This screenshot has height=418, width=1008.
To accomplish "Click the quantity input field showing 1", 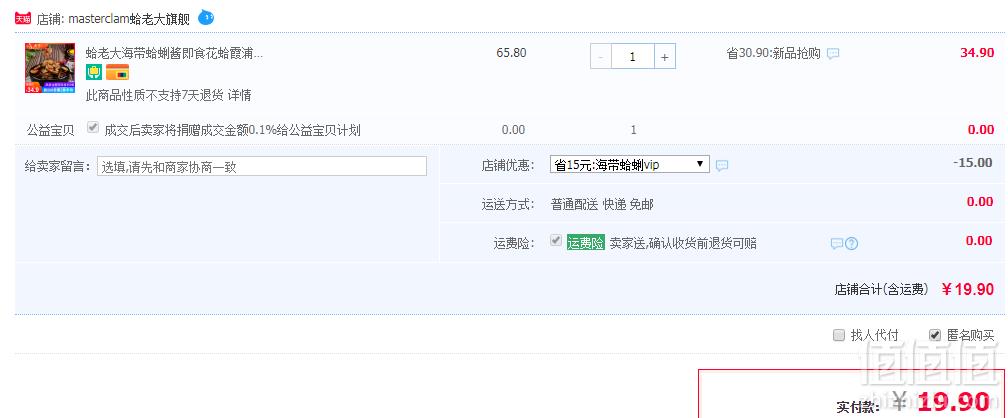I will [x=633, y=57].
